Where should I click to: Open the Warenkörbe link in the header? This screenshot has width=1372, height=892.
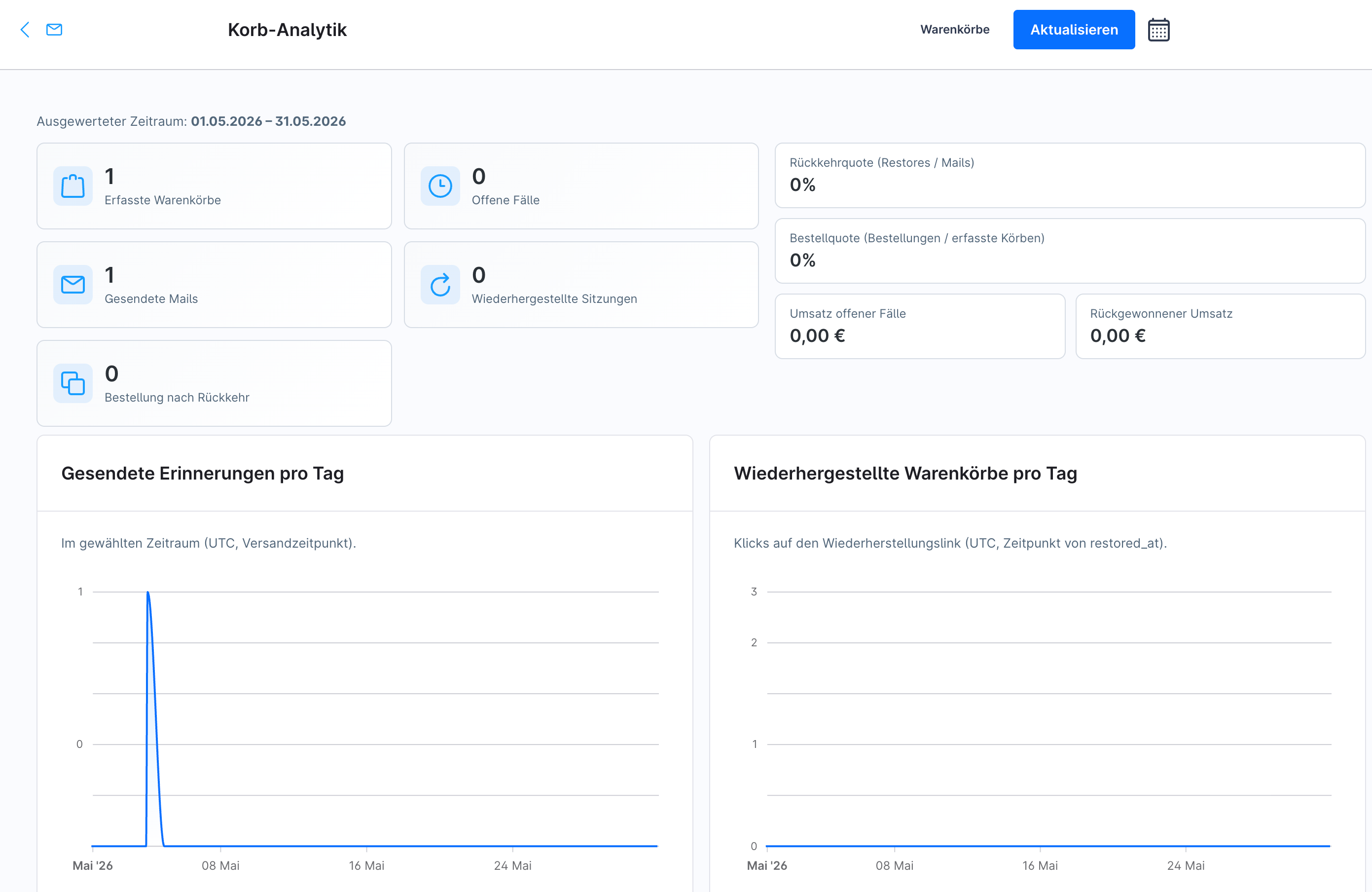[955, 30]
